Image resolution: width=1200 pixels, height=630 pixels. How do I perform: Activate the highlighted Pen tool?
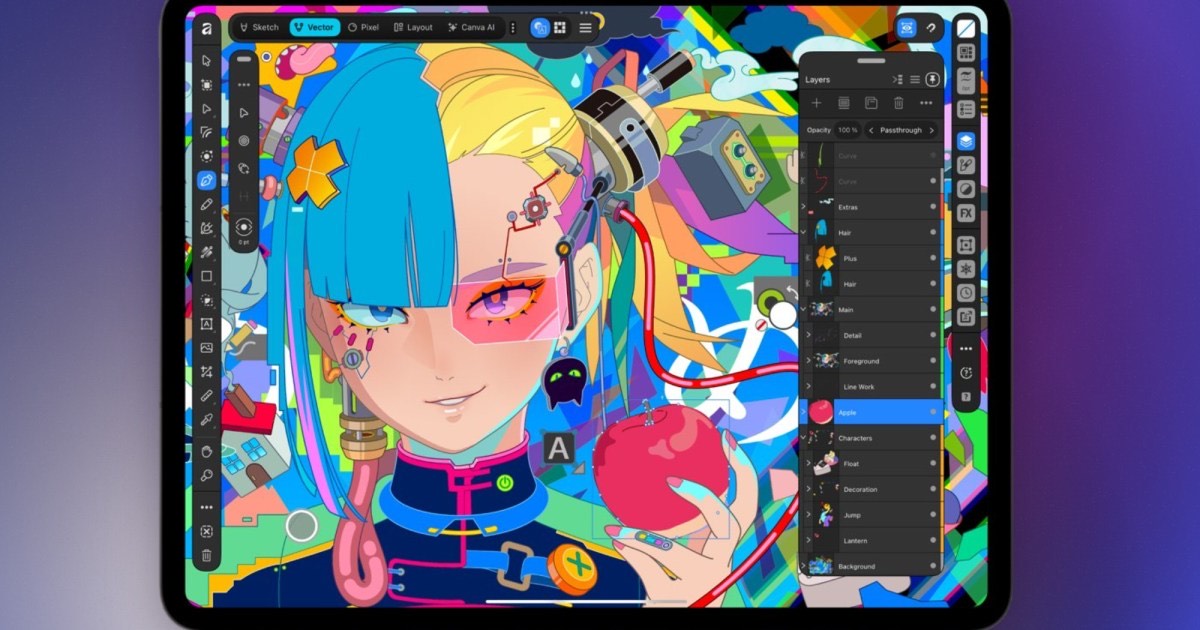coord(207,181)
